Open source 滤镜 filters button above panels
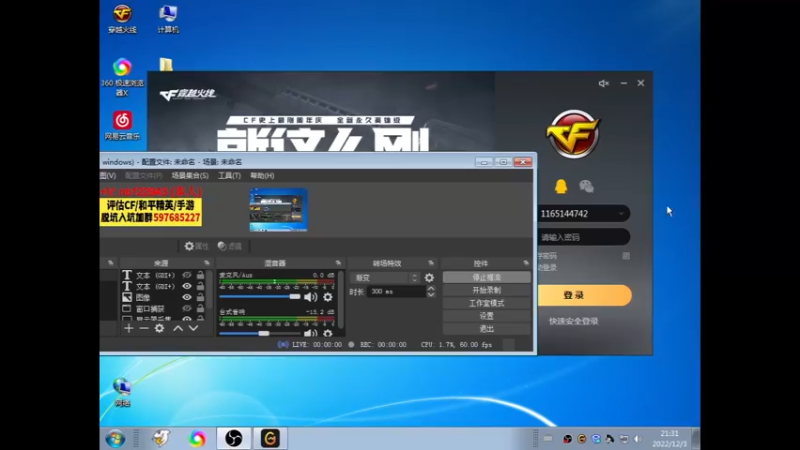 pos(230,246)
